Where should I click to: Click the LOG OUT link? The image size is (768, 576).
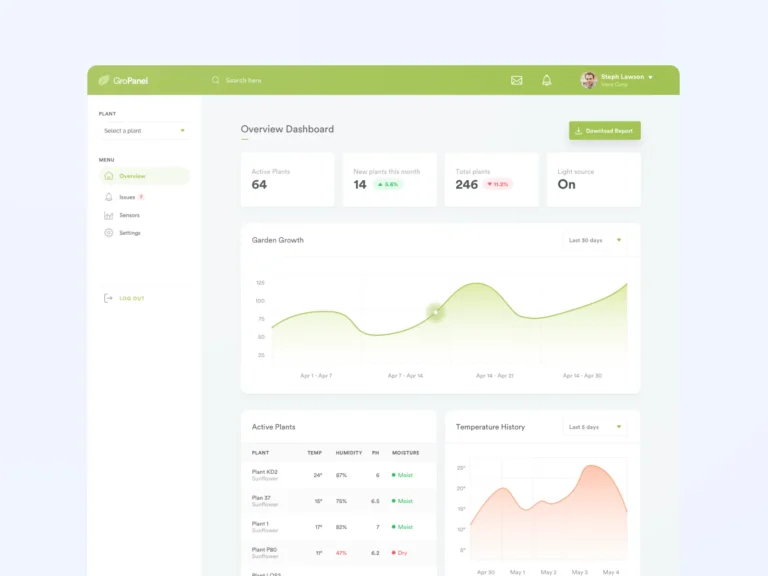tap(132, 298)
